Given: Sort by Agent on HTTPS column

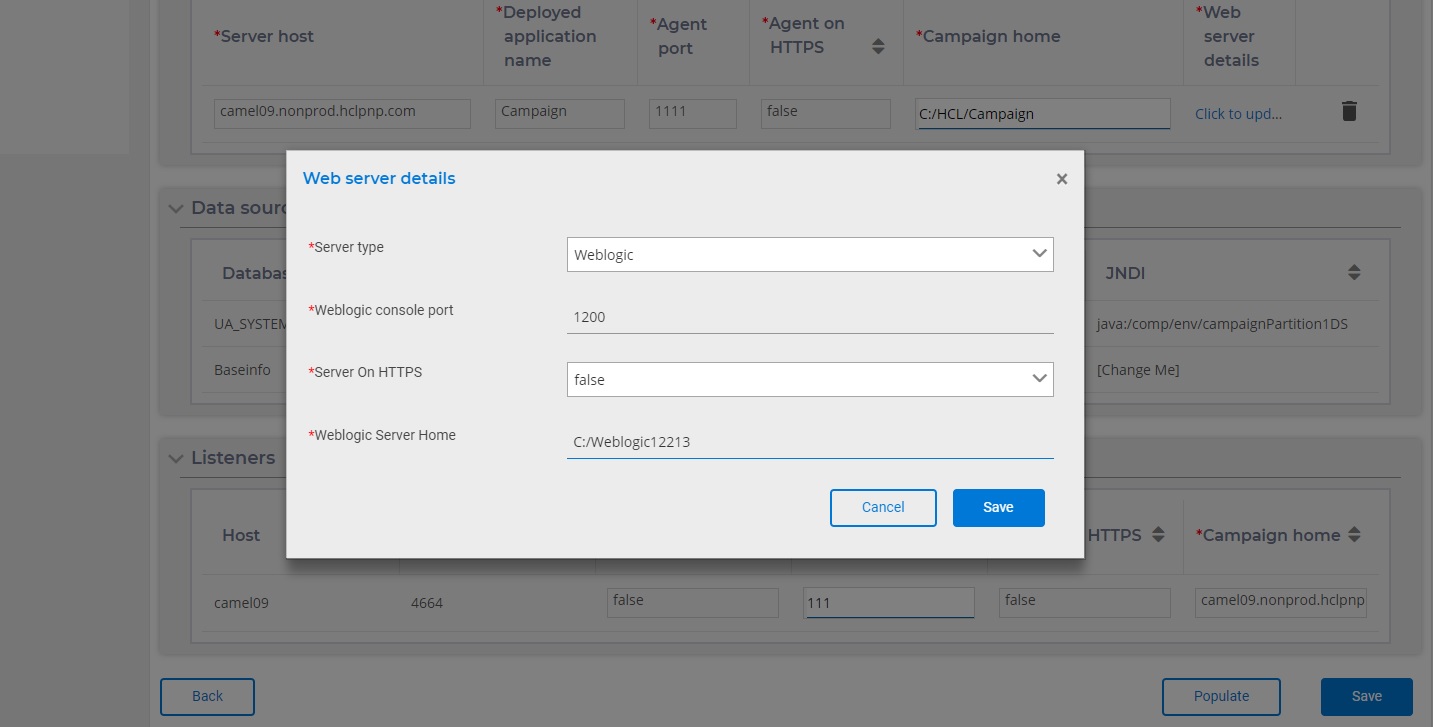Looking at the screenshot, I should click(878, 46).
